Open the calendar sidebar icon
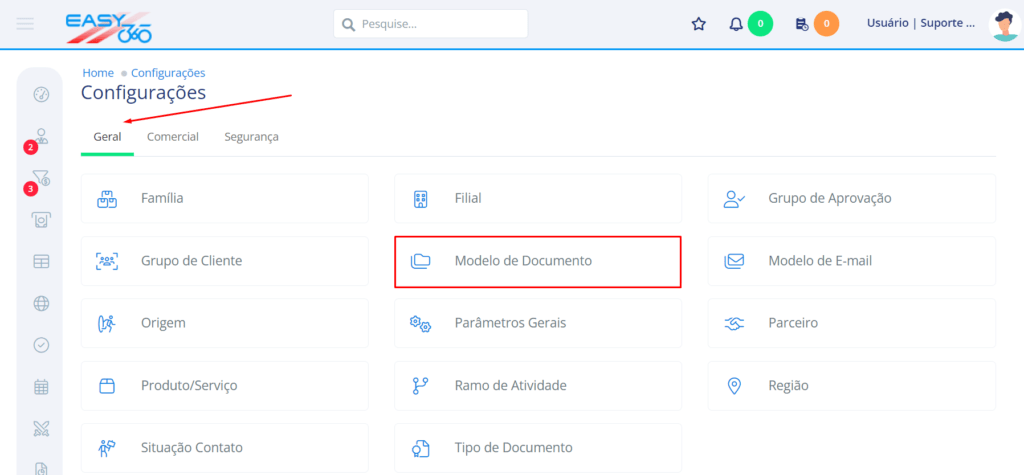 [x=41, y=387]
